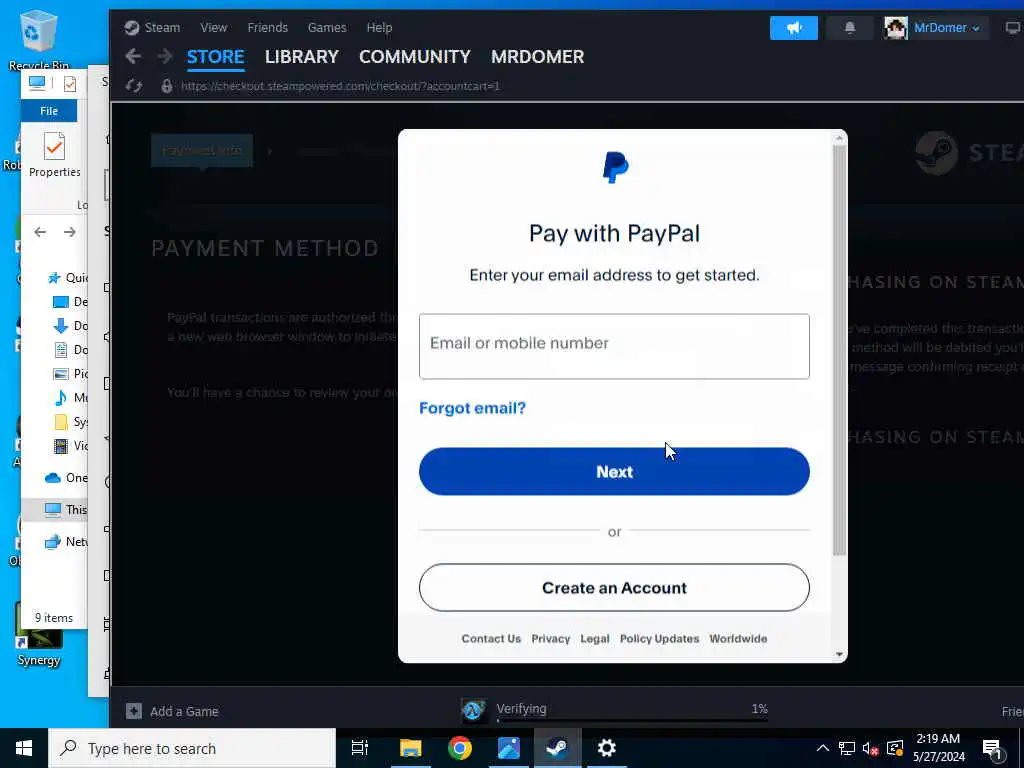Open the Recycle Bin desktop icon
Viewport: 1024px width, 768px height.
tap(39, 39)
